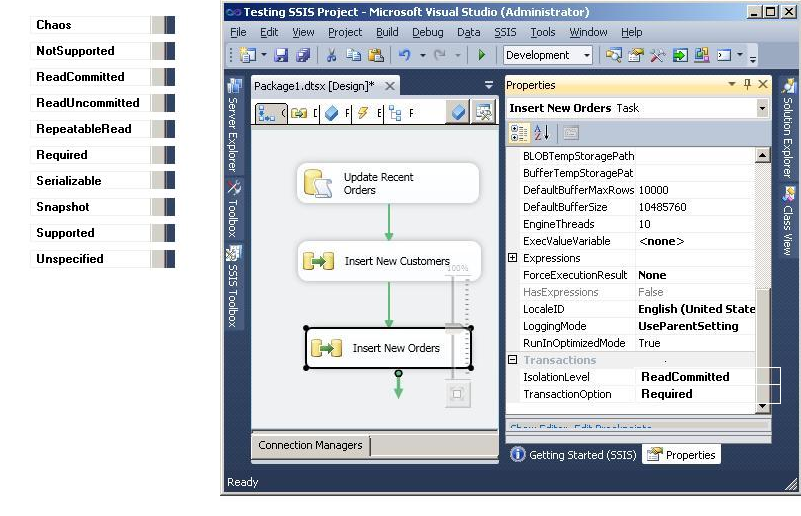Screen dimensions: 801x516
Task: Select the Insert New Orders task box
Action: (x=388, y=348)
